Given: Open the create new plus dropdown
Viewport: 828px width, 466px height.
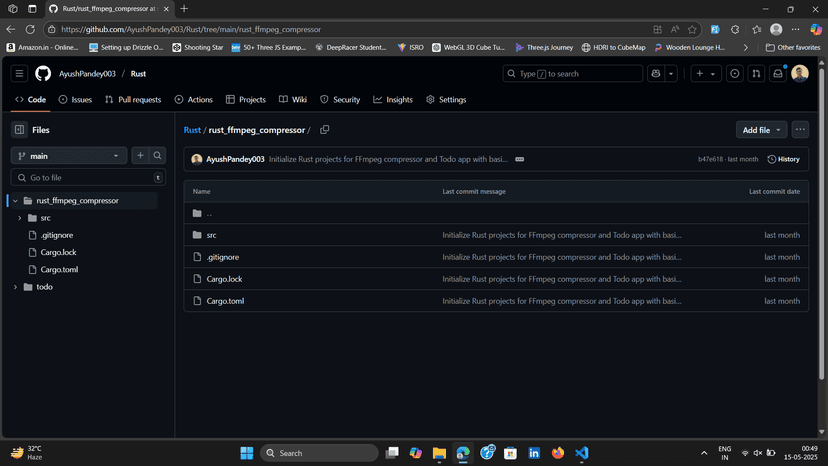Looking at the screenshot, I should tap(705, 73).
